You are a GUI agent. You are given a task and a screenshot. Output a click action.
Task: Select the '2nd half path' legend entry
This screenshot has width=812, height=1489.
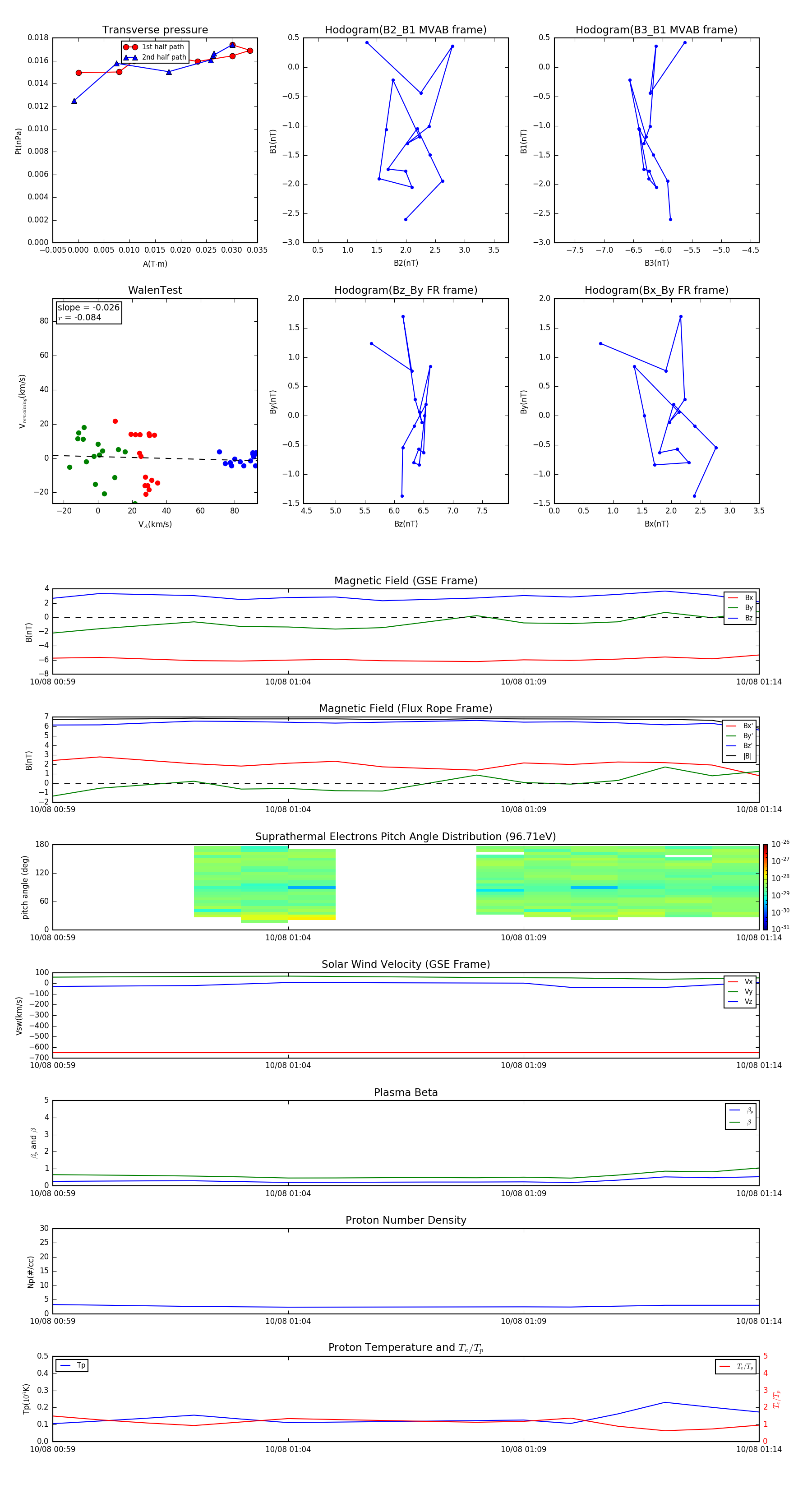pos(155,57)
